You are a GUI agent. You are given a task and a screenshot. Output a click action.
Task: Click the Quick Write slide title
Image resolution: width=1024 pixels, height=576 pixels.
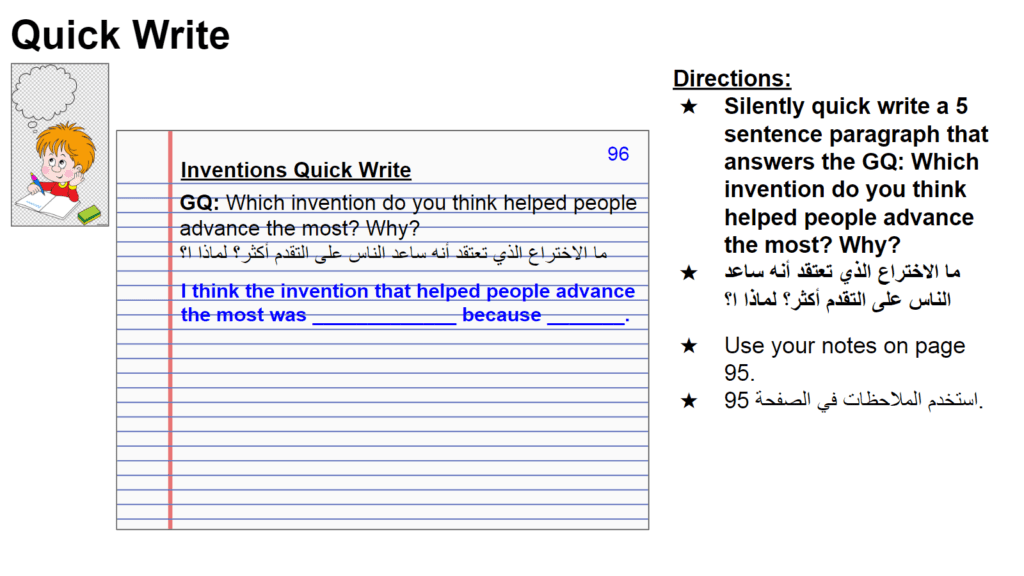121,35
